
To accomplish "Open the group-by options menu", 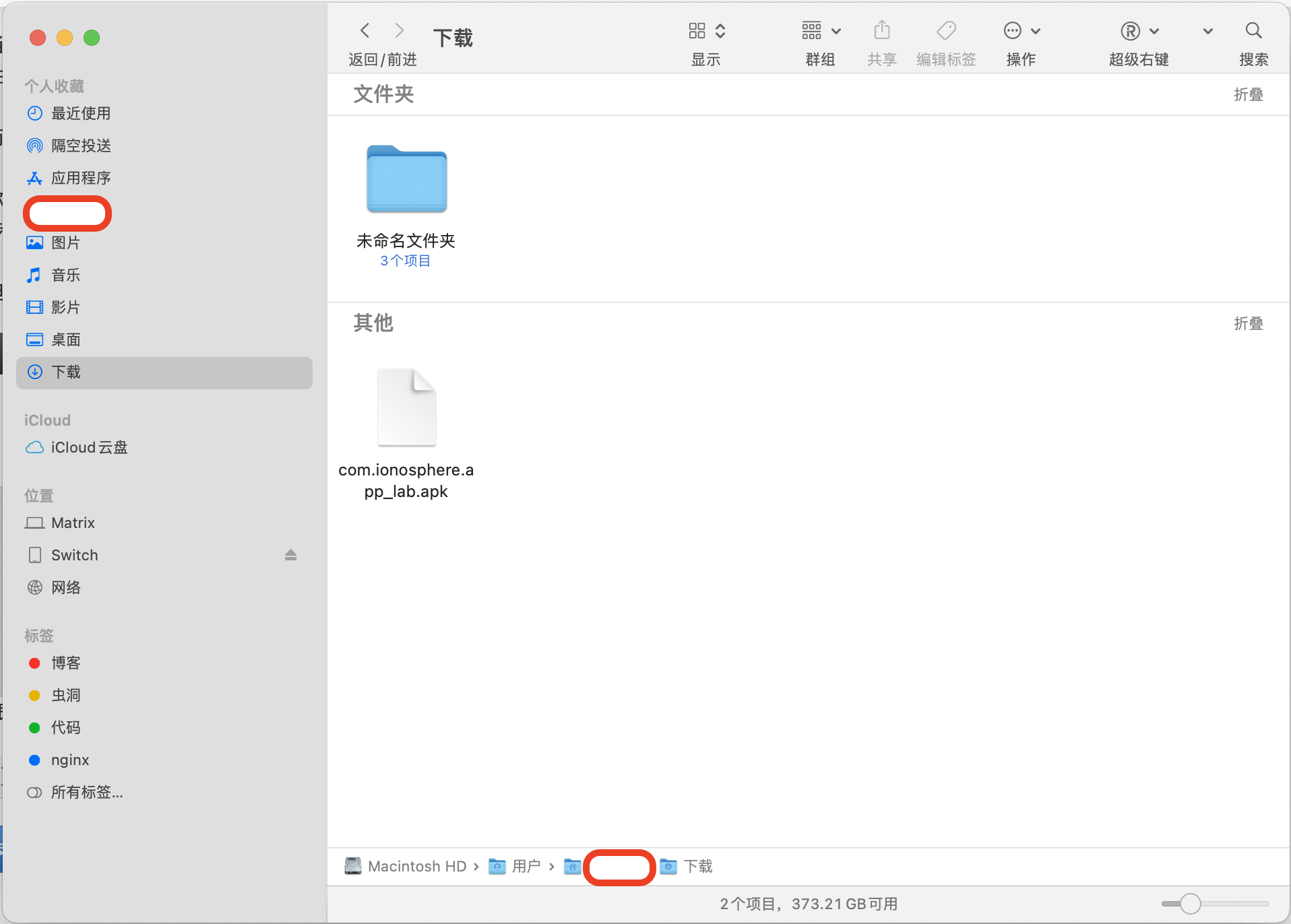I will [x=821, y=30].
